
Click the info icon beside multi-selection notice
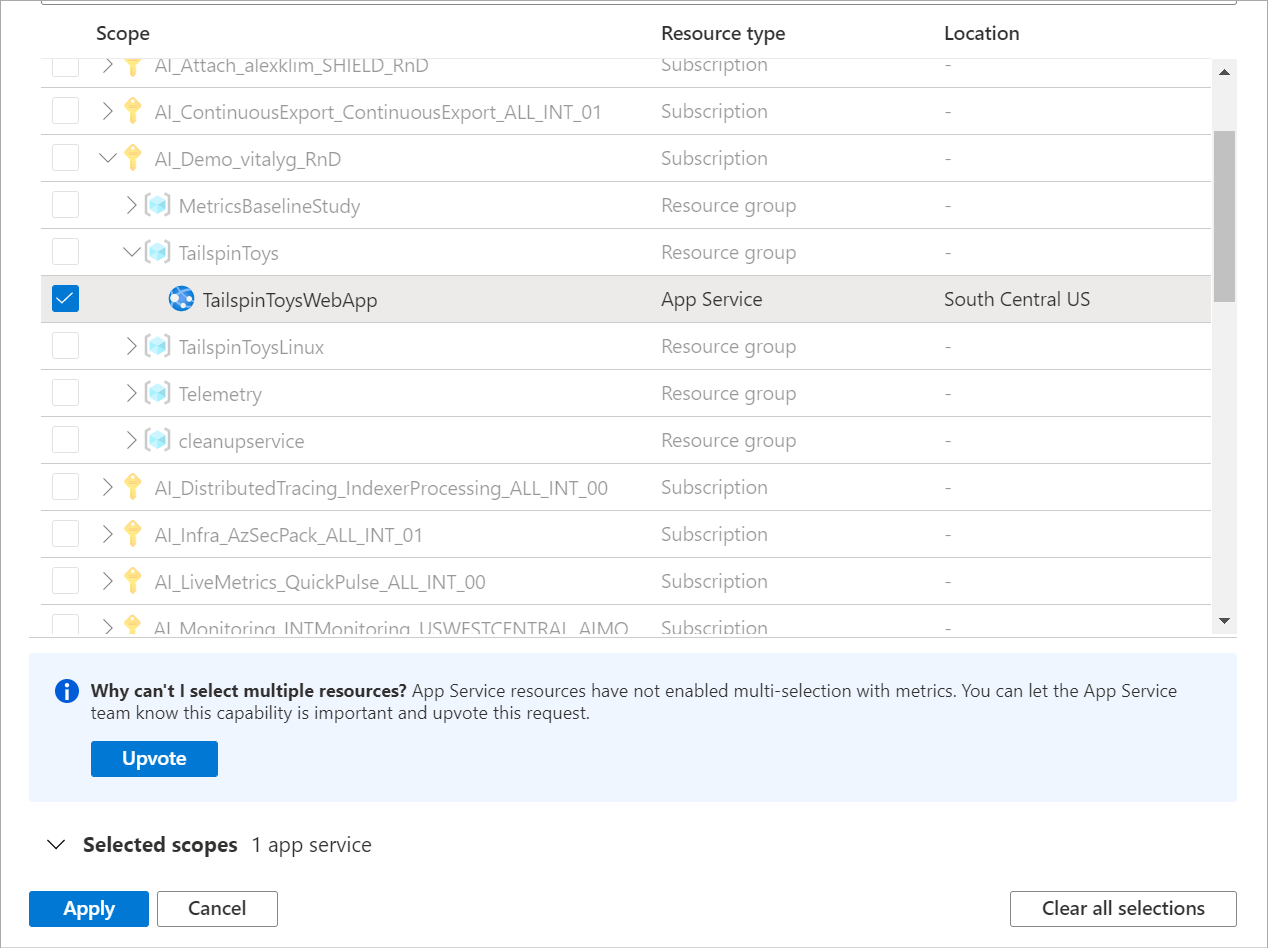(x=67, y=691)
